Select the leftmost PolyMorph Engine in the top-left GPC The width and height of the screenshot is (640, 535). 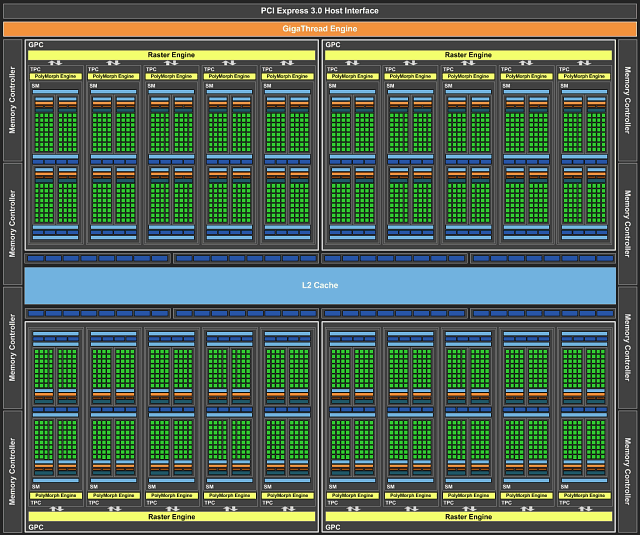[x=55, y=76]
